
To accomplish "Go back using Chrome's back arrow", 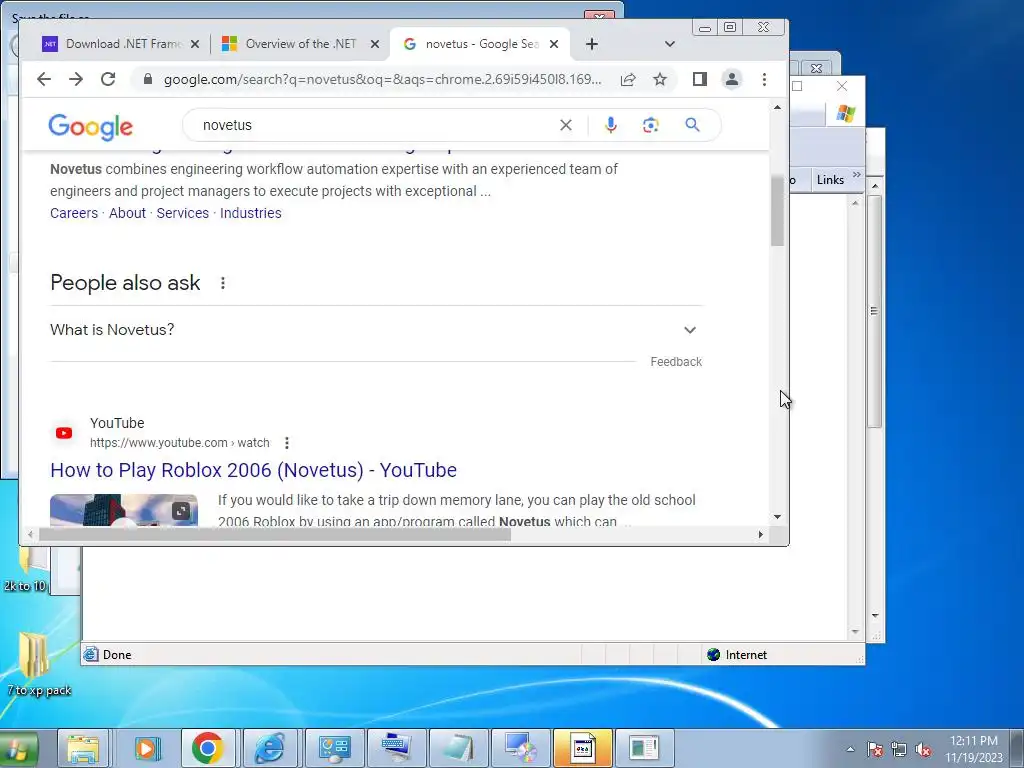I will pos(44,79).
